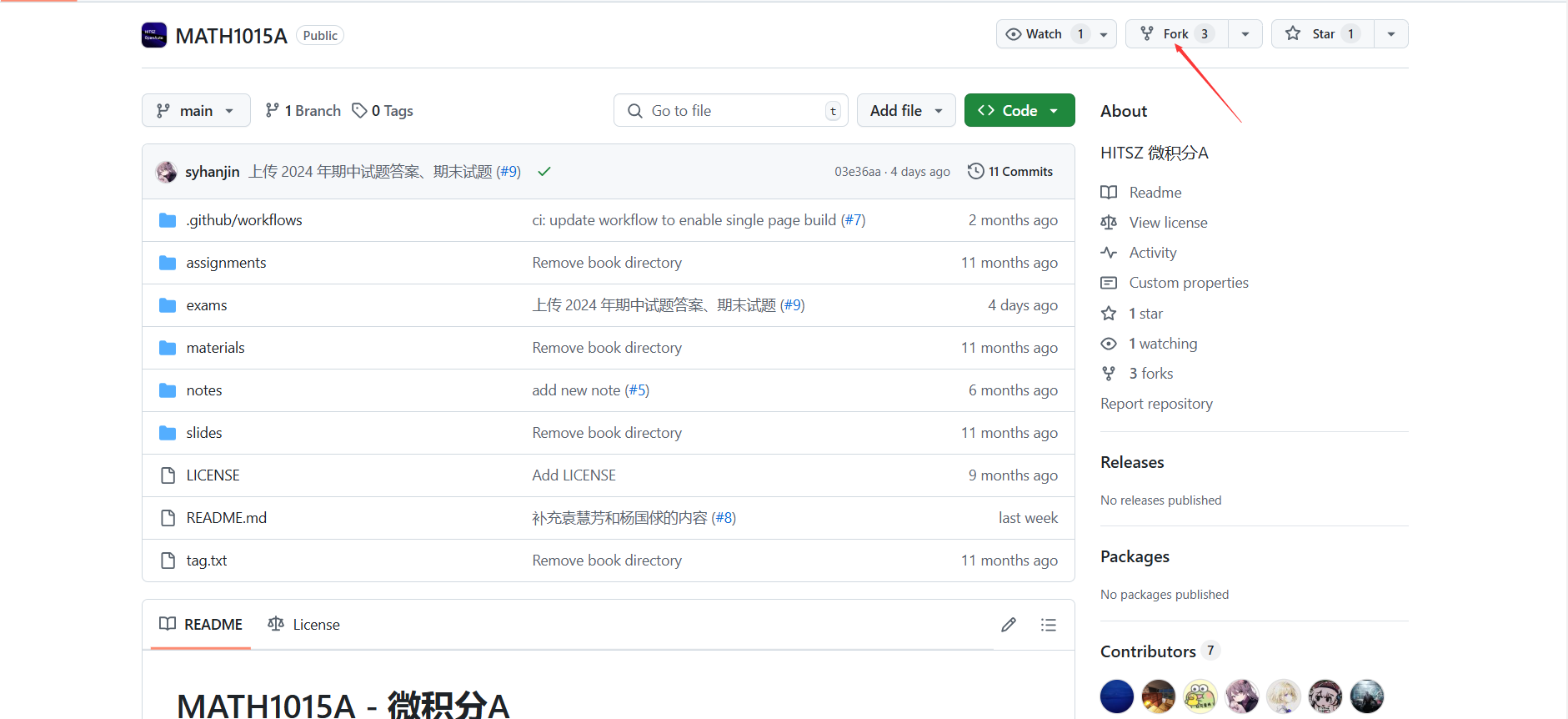This screenshot has width=1568, height=719.
Task: Expand the Add file menu
Action: 905,111
